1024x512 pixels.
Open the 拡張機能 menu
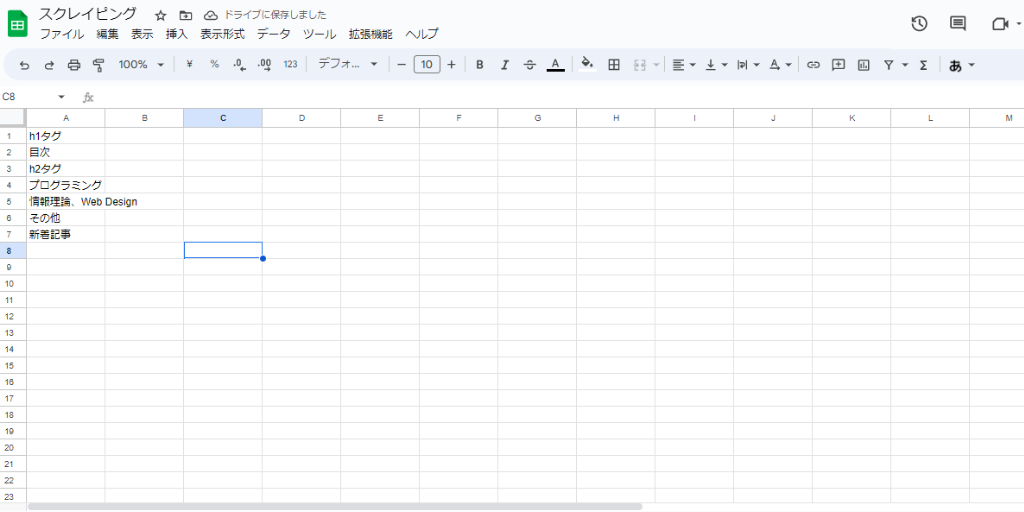(370, 34)
